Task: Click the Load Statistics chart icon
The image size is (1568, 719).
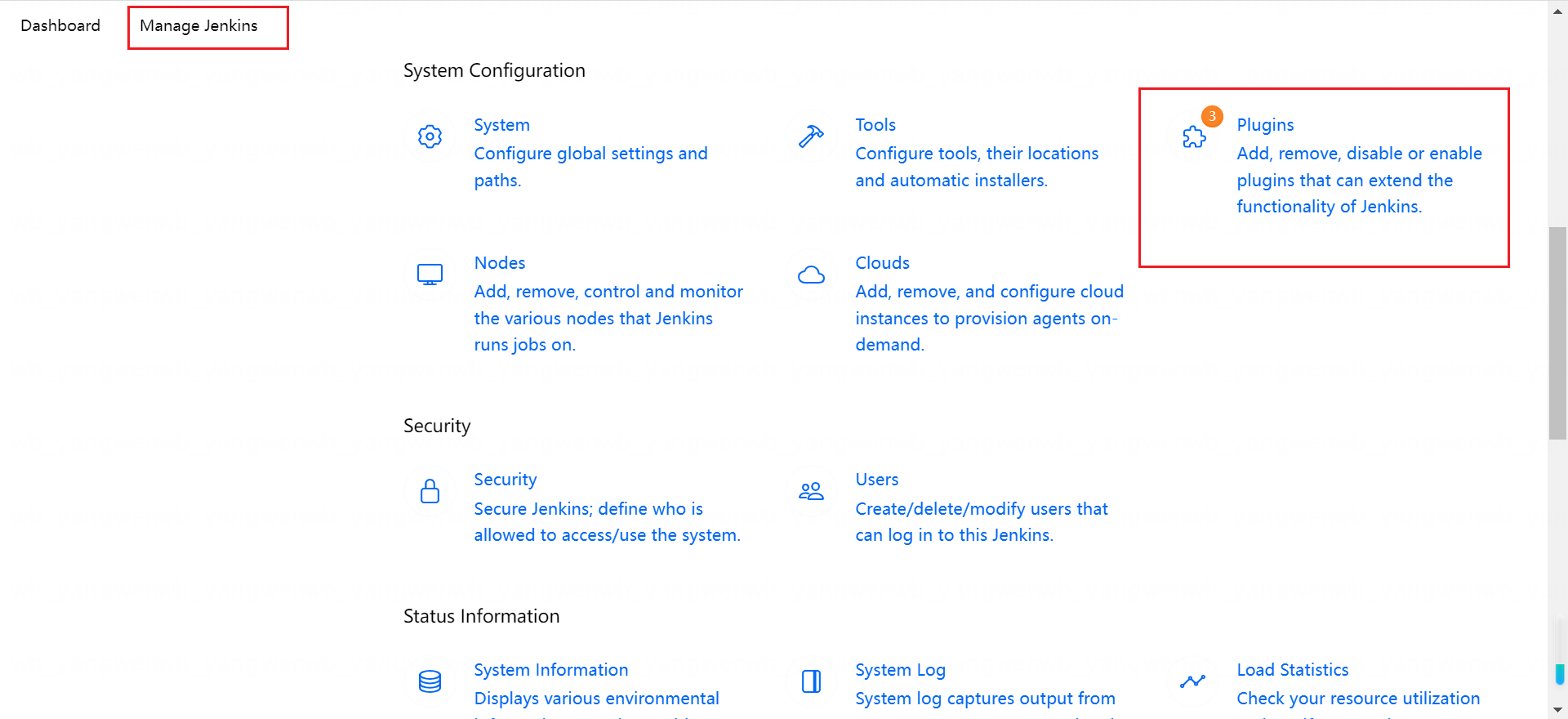Action: tap(1192, 681)
